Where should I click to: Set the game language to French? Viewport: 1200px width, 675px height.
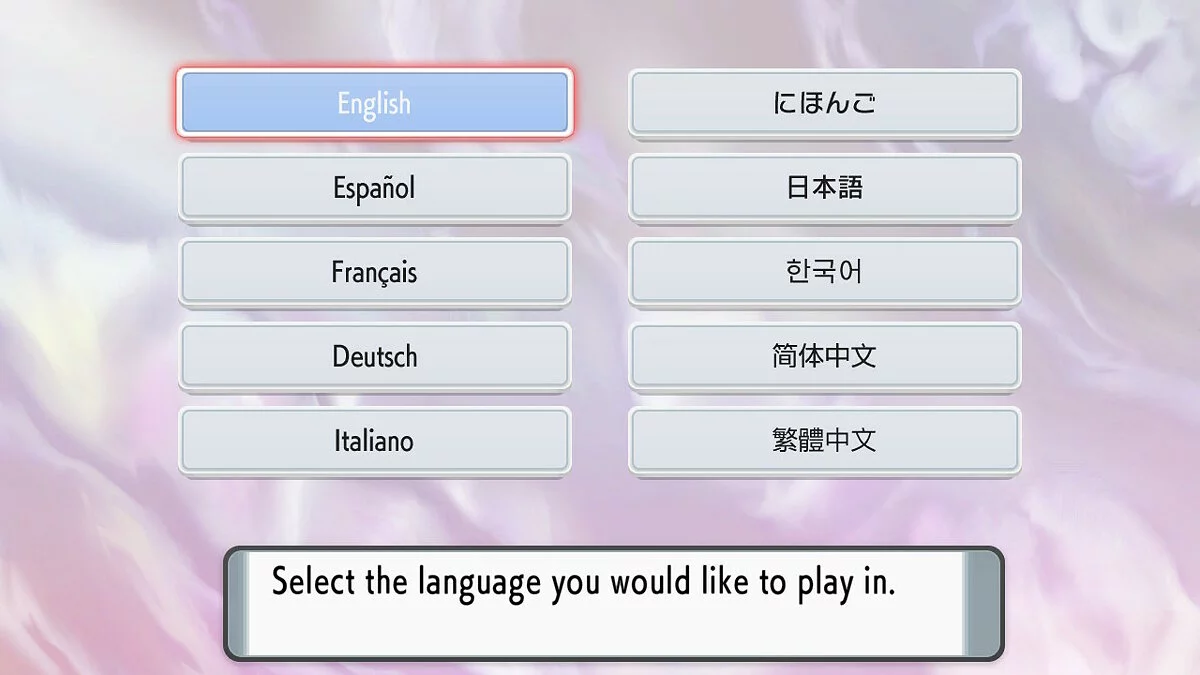[x=374, y=272]
